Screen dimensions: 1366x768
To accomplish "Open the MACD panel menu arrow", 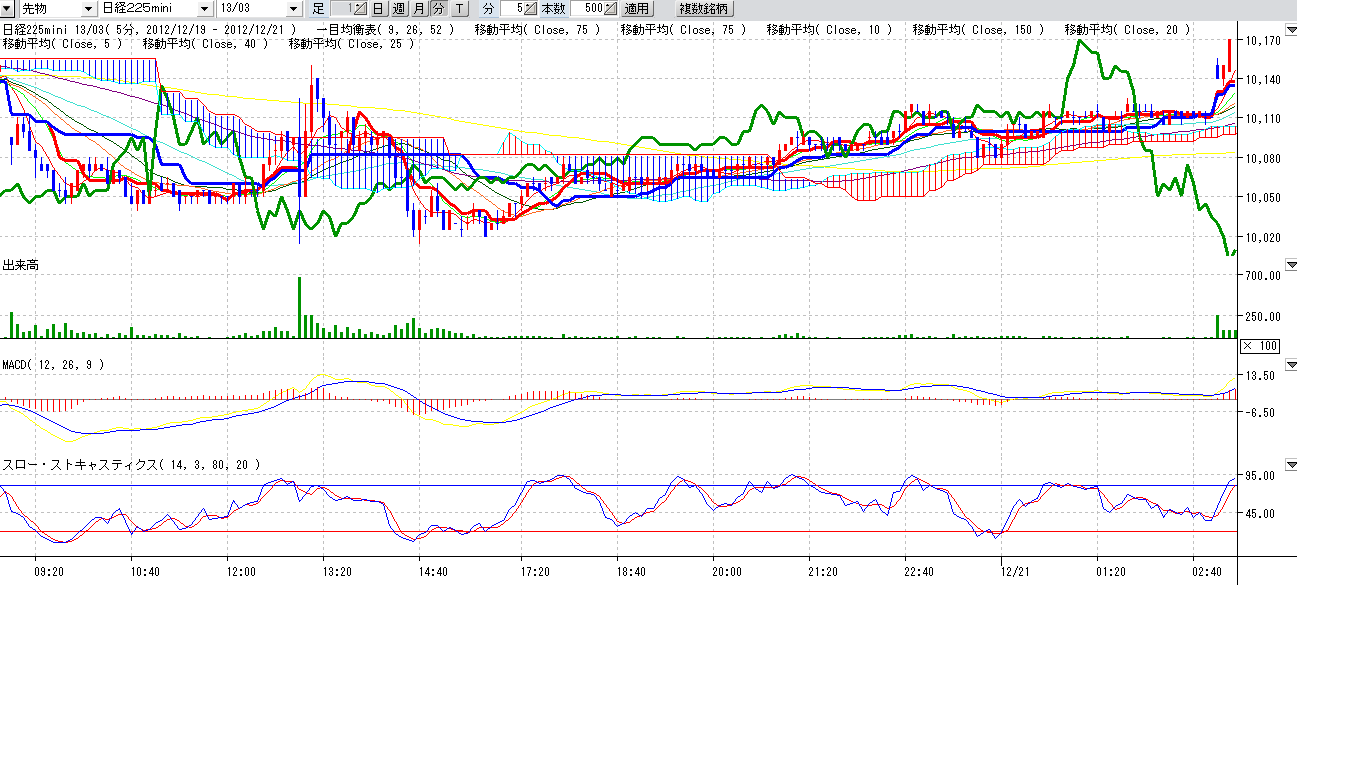I will coord(1291,365).
